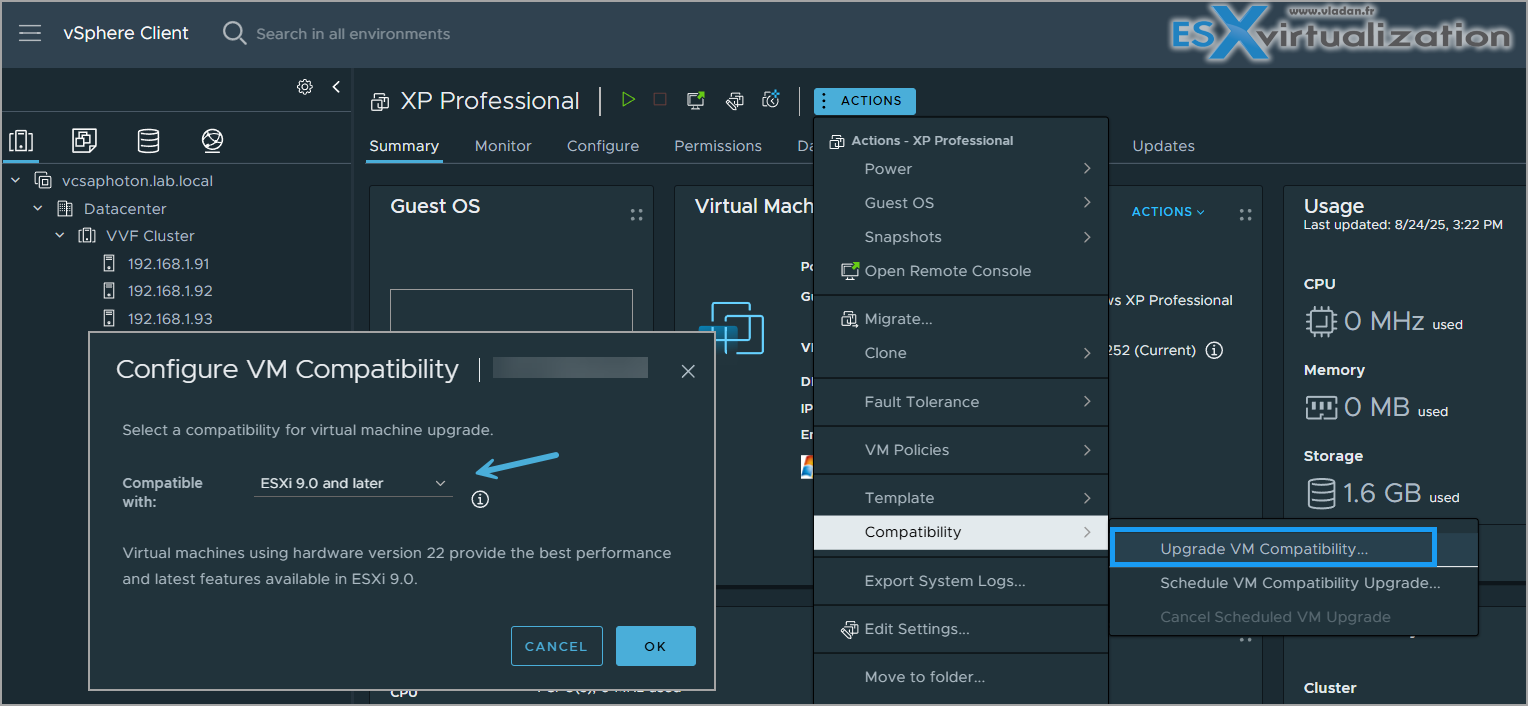Image resolution: width=1528 pixels, height=706 pixels.
Task: Click CANCEL in compatibility dialog
Action: (x=556, y=646)
